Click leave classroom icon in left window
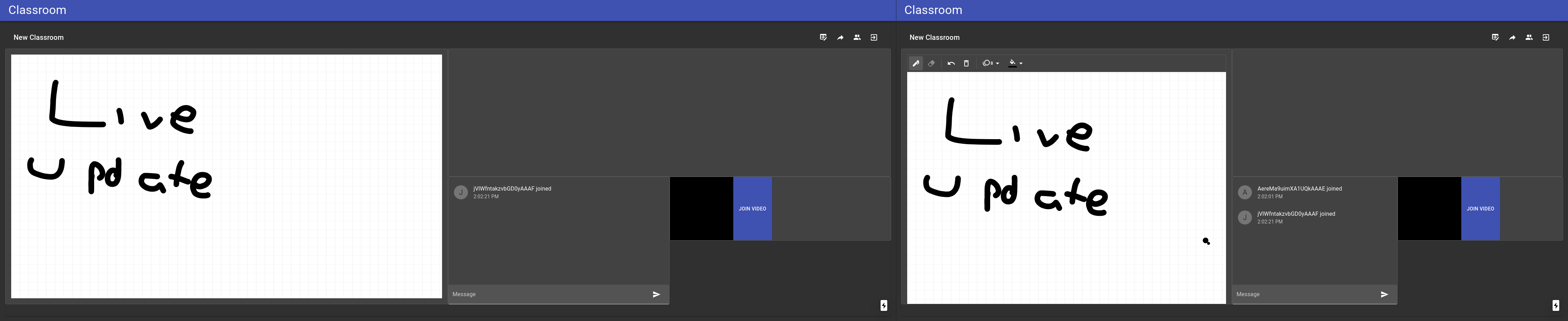1568x321 pixels. pyautogui.click(x=874, y=38)
